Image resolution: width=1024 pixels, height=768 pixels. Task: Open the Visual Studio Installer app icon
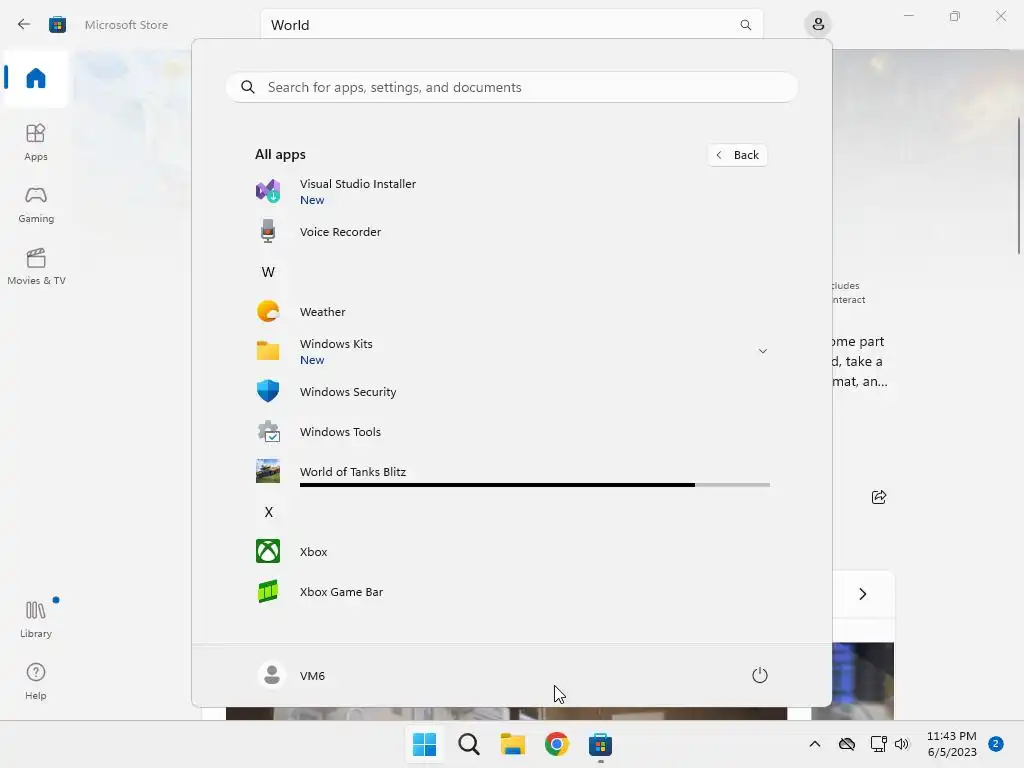(268, 191)
